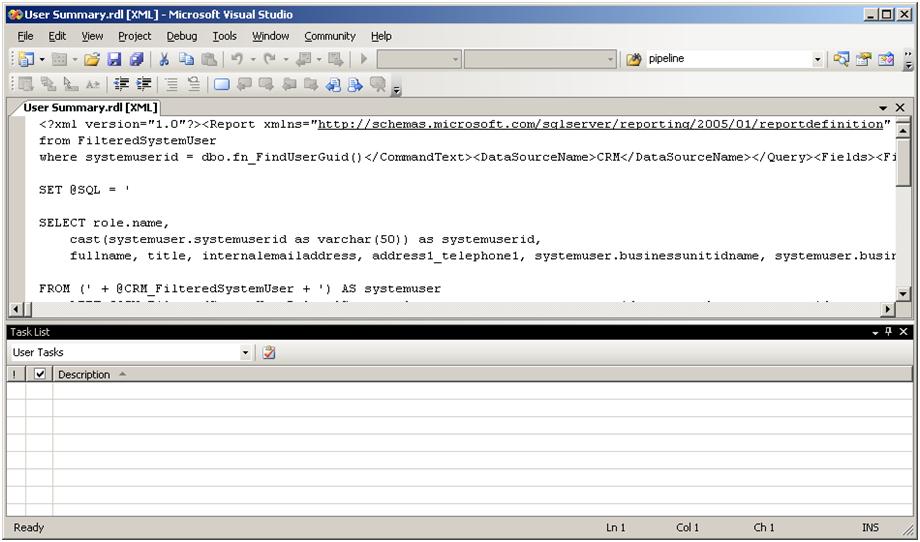Click the Increase Line Indent icon
920x542 pixels.
pos(143,84)
